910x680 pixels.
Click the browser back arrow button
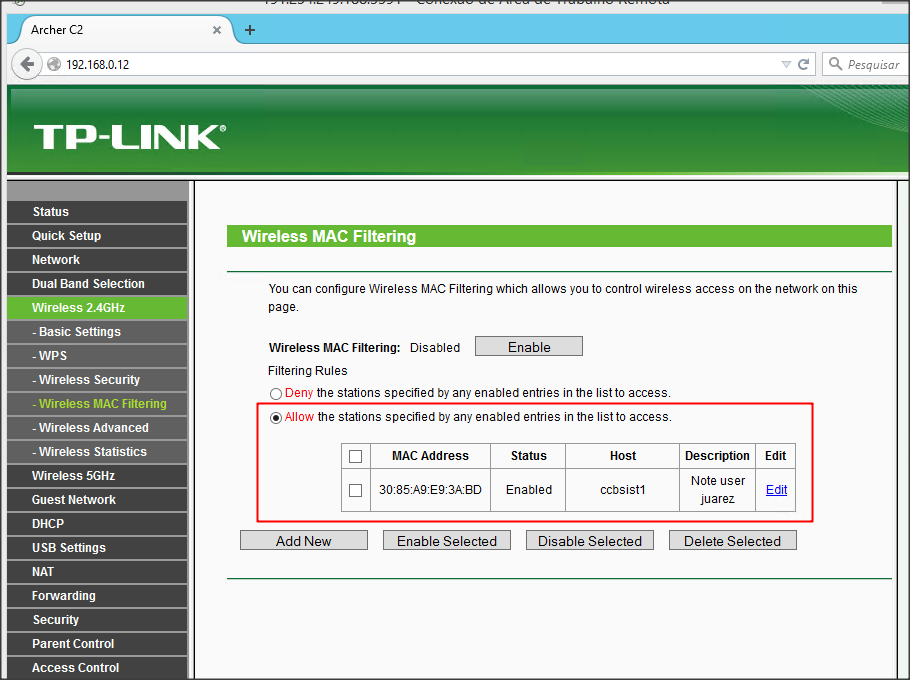[x=27, y=64]
